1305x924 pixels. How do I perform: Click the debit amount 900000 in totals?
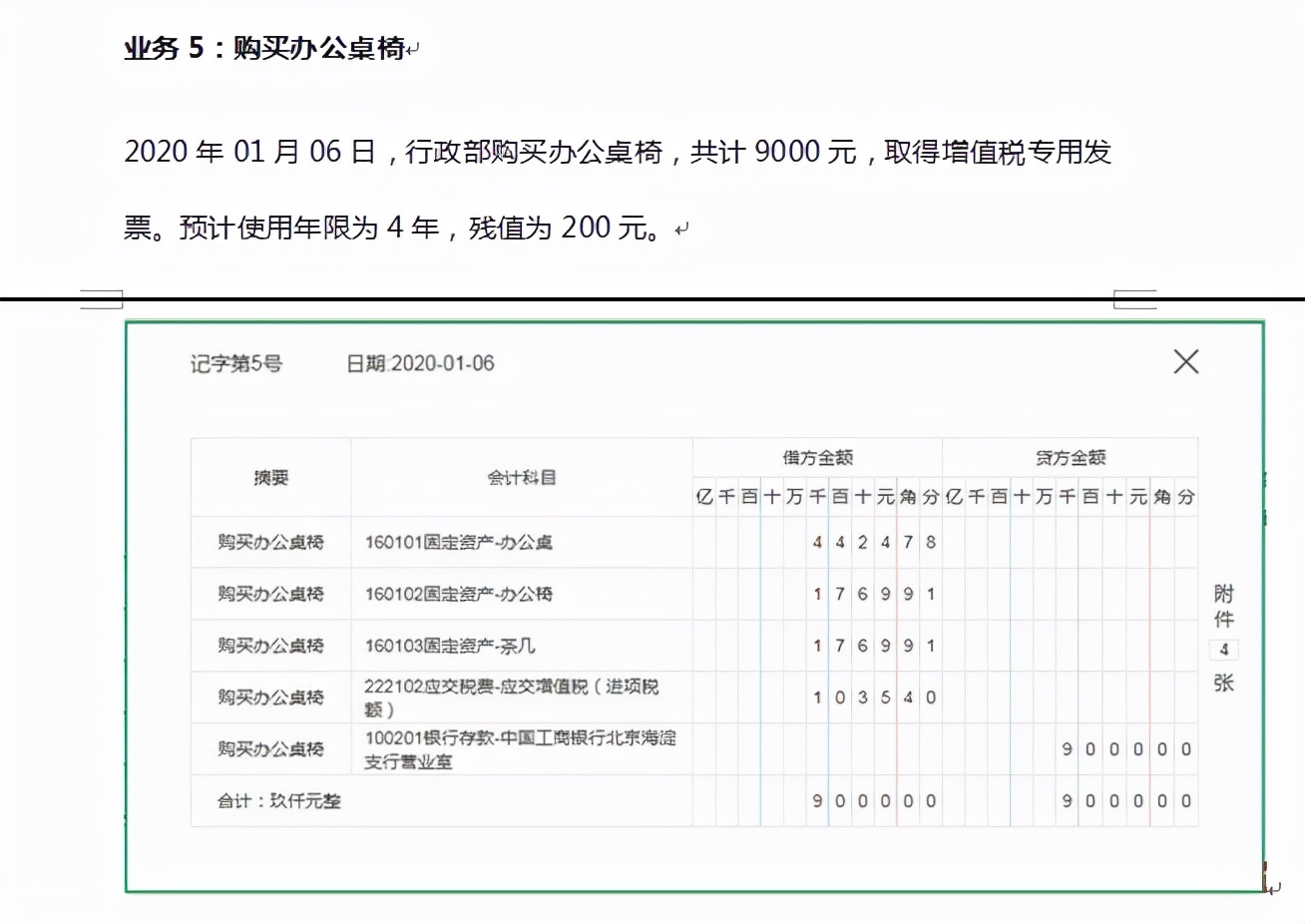click(873, 800)
